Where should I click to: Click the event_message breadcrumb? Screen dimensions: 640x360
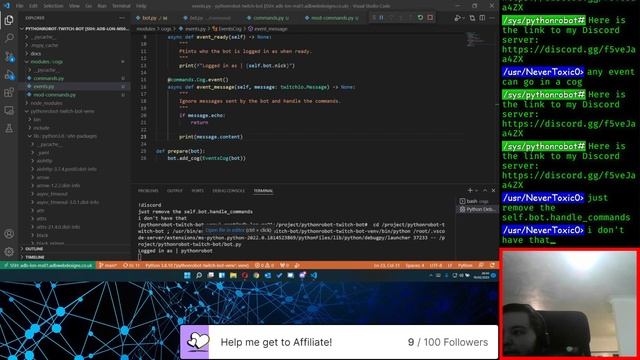268,29
